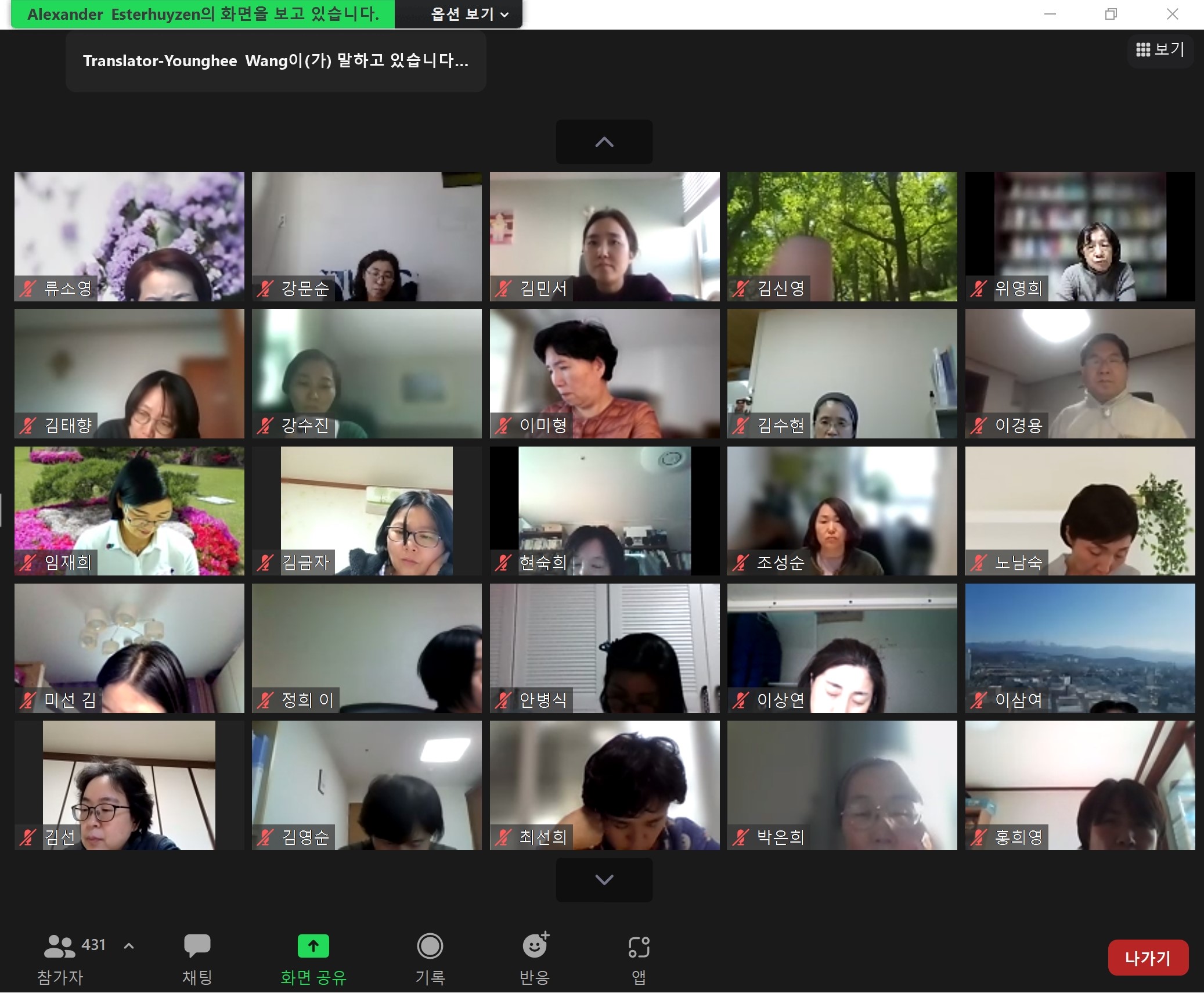Select 미선 김 video tile
1204x993 pixels.
[129, 648]
